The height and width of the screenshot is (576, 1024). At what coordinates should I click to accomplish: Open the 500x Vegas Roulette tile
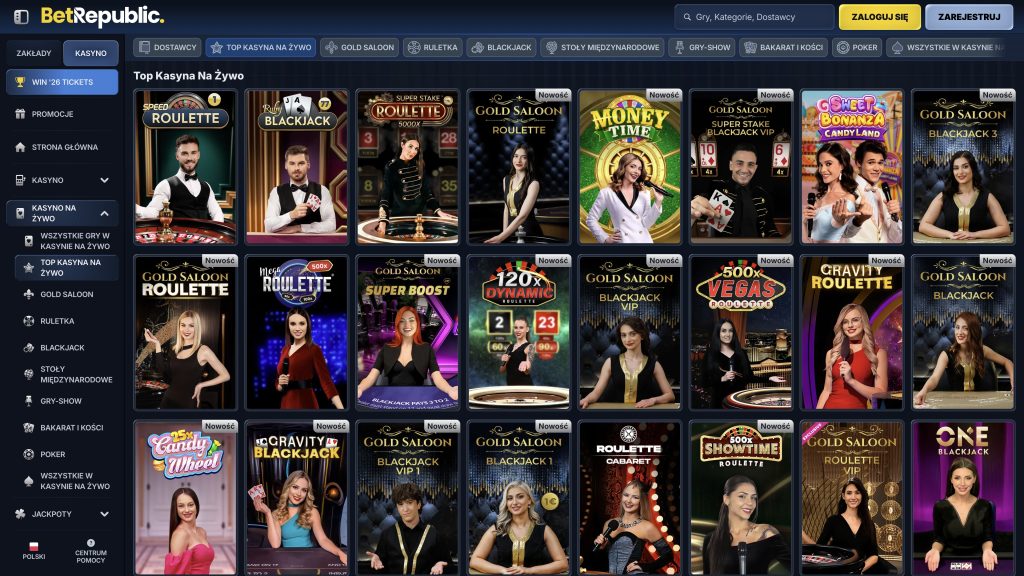click(741, 332)
